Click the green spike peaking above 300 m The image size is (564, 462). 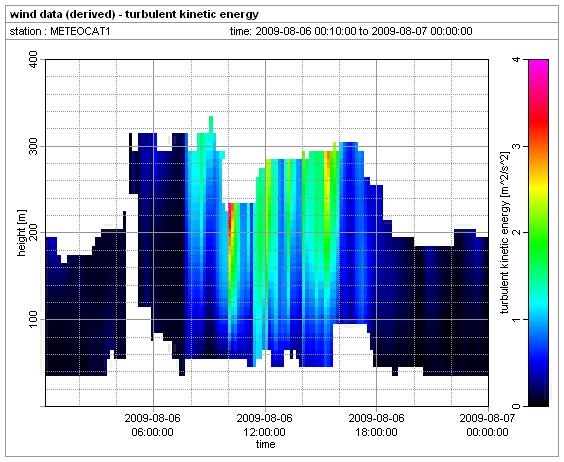[x=211, y=125]
